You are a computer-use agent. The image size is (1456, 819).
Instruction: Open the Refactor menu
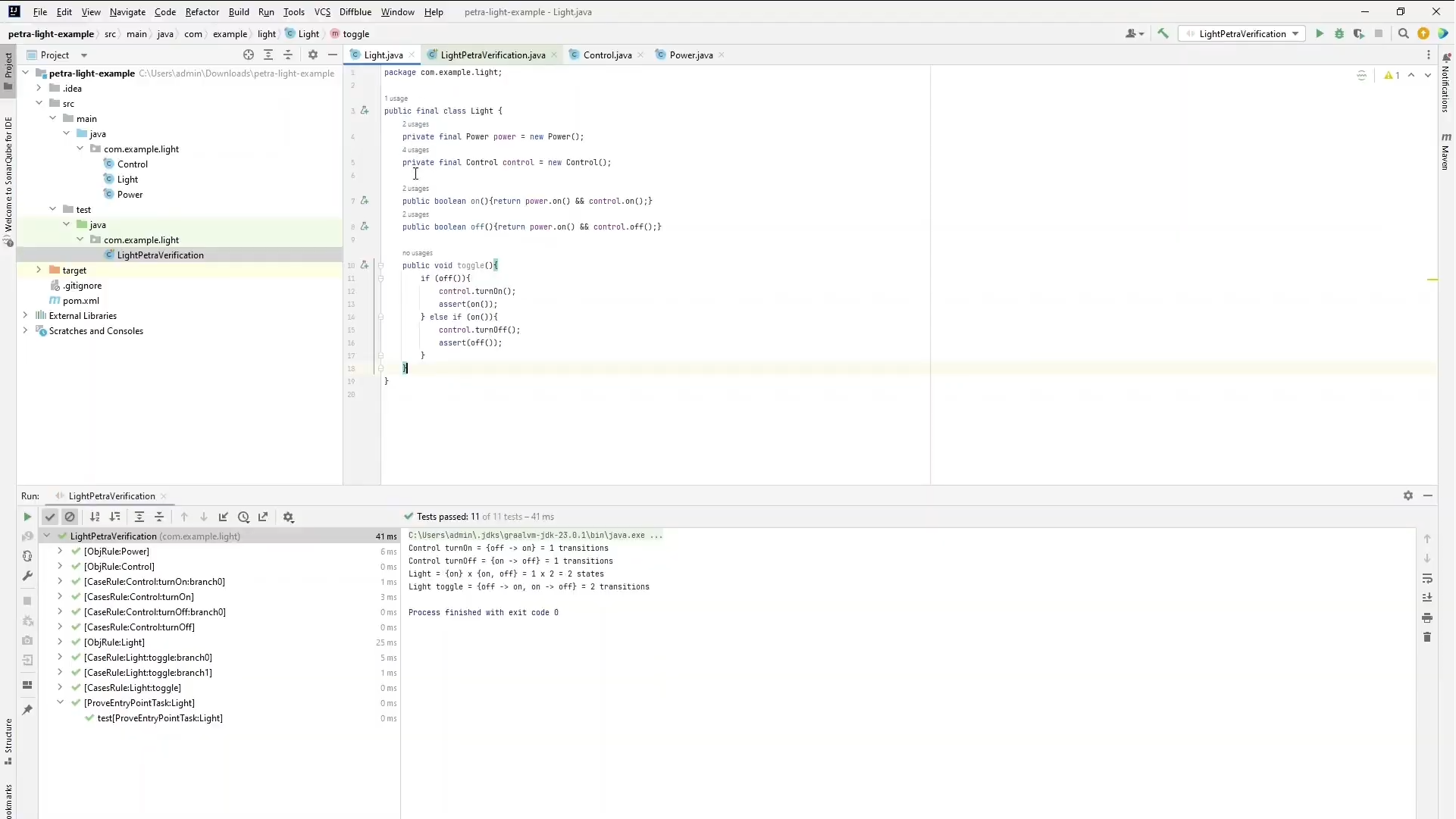202,12
